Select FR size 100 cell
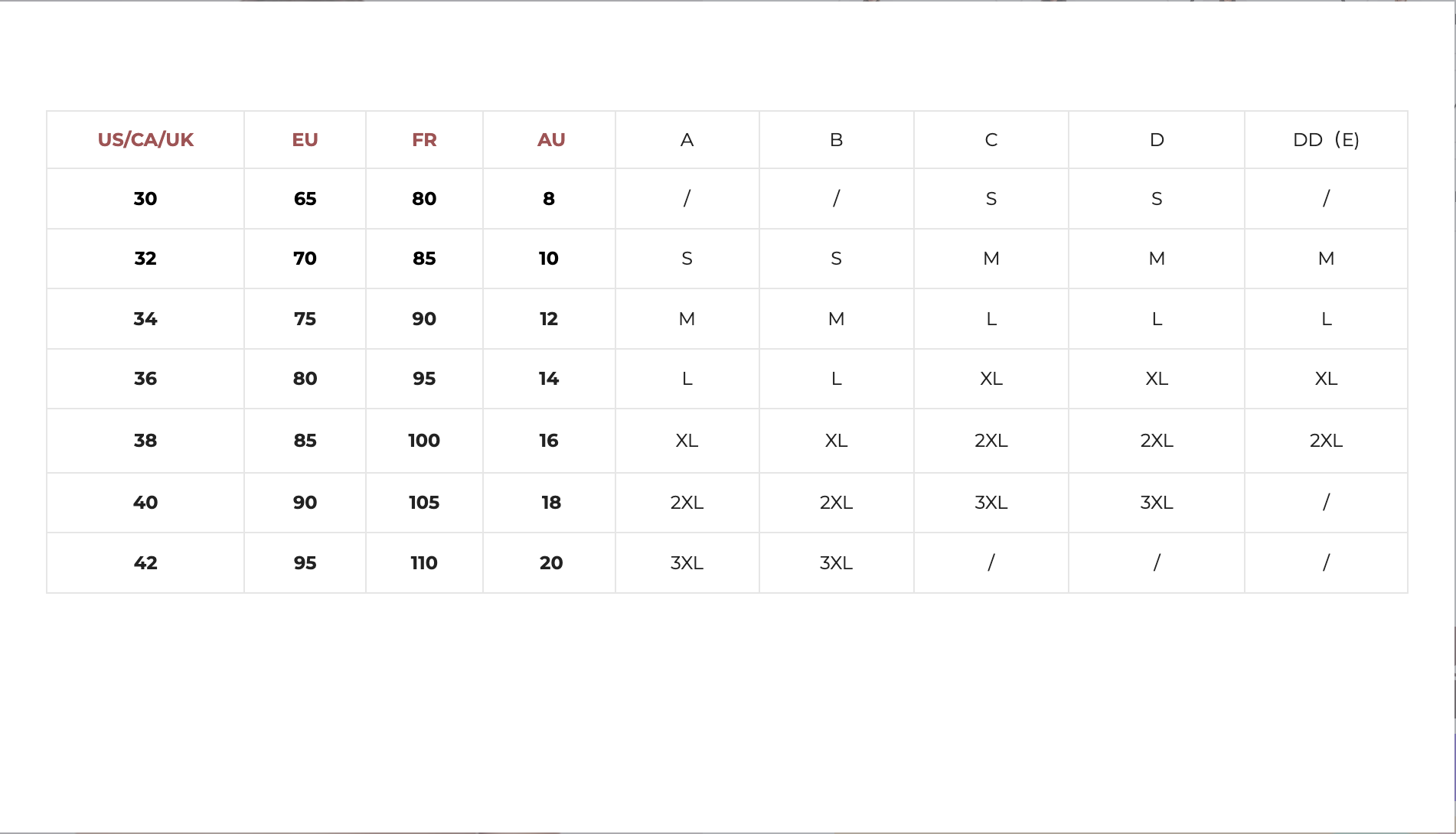 coord(424,441)
